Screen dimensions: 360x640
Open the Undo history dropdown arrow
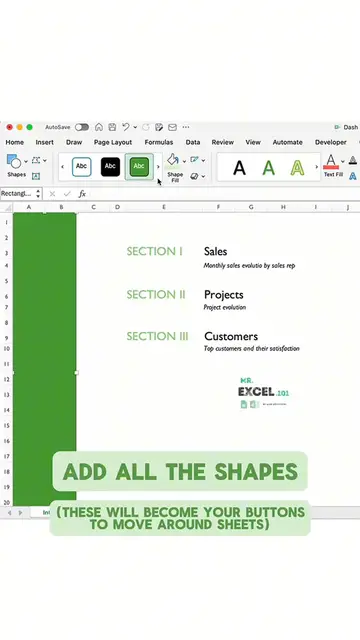pyautogui.click(x=135, y=127)
